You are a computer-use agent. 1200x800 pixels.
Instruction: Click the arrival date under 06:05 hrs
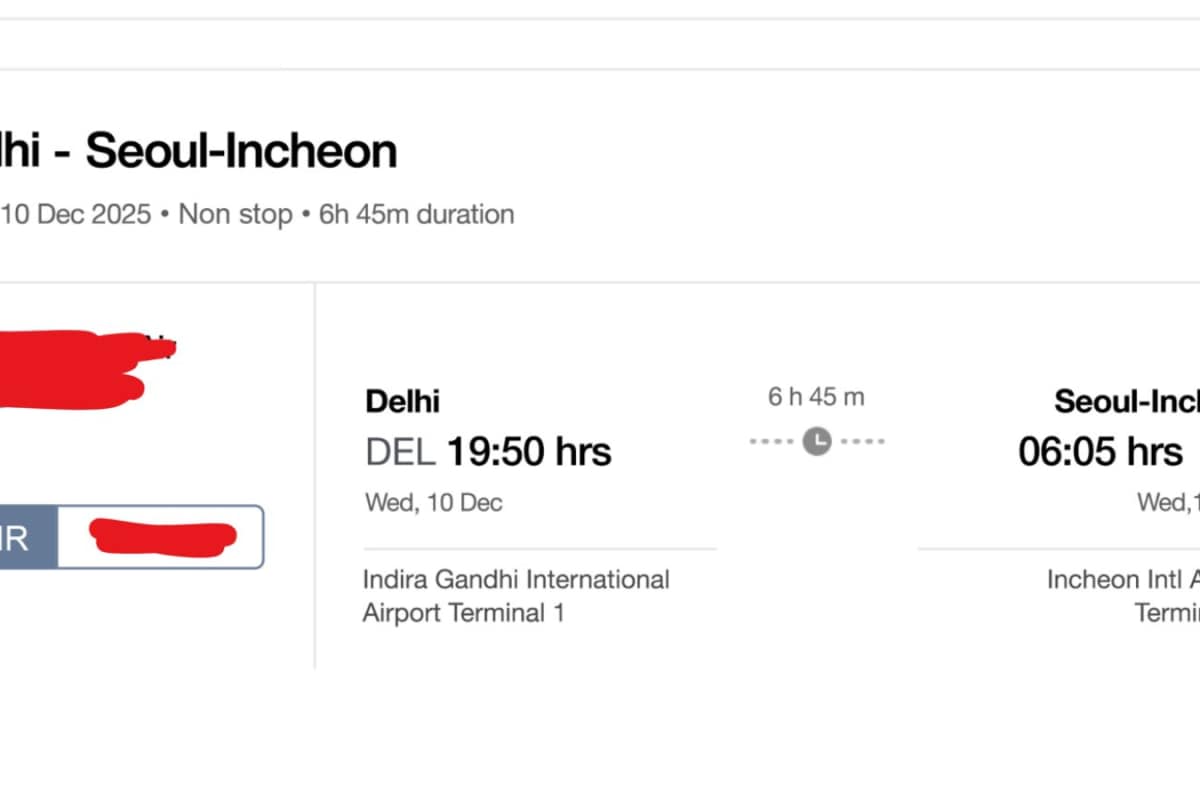coord(1167,502)
